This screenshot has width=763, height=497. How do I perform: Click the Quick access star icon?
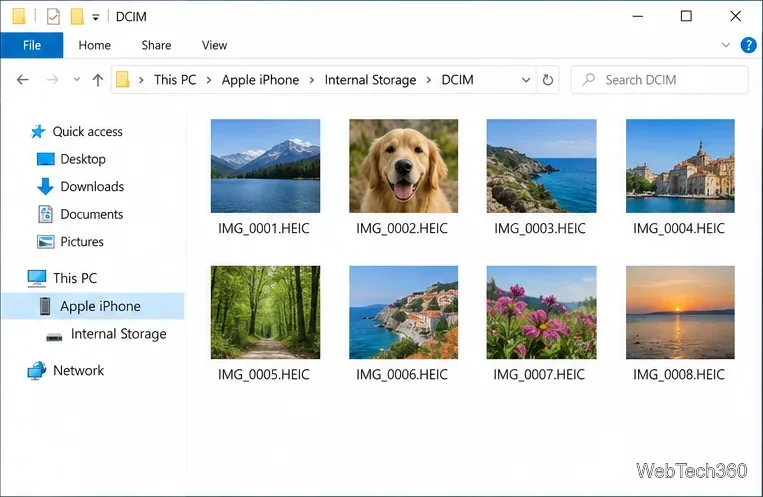coord(38,131)
